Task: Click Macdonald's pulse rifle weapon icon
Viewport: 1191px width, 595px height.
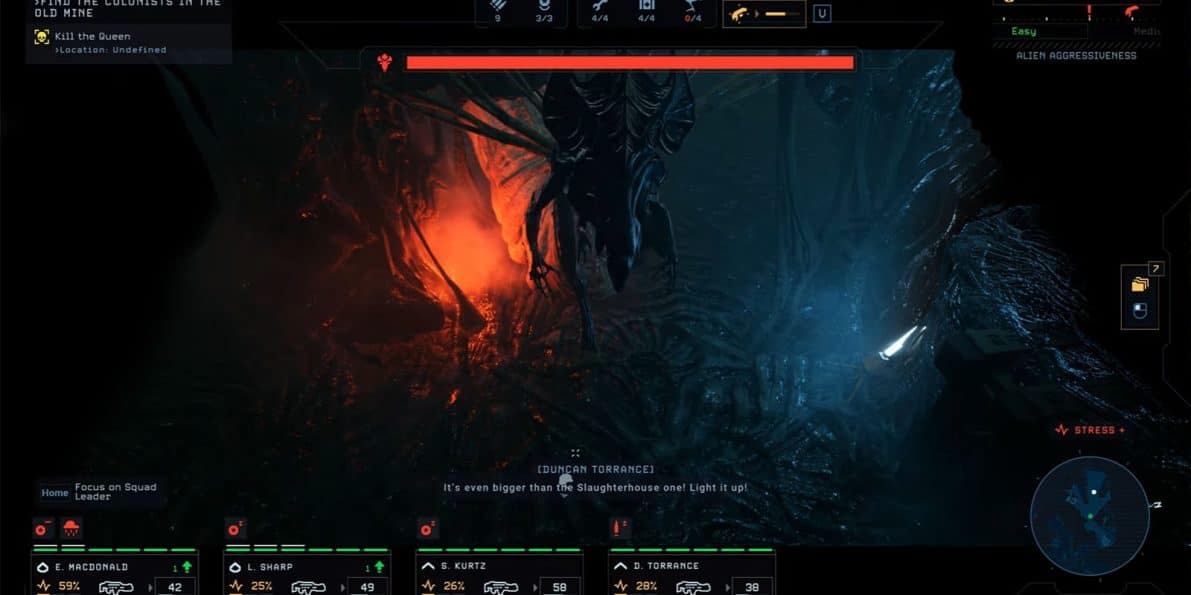Action: [116, 587]
